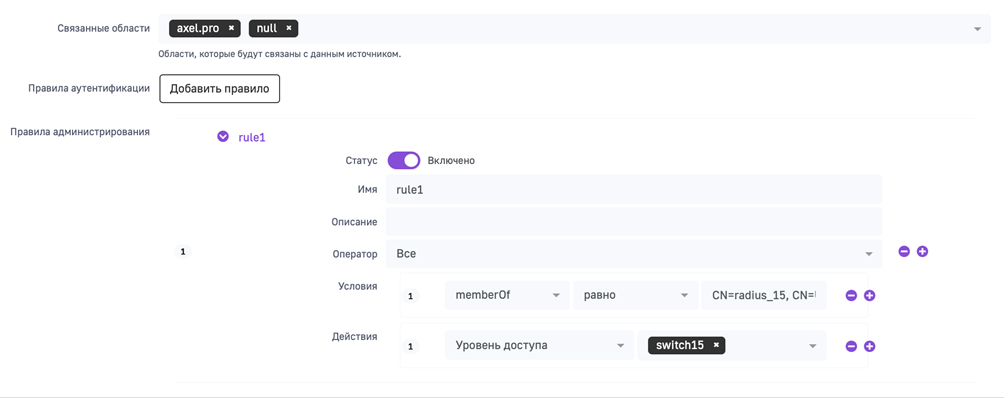Toggle the Статус Включено switch
Viewport: 1004px width, 398px height.
403,160
